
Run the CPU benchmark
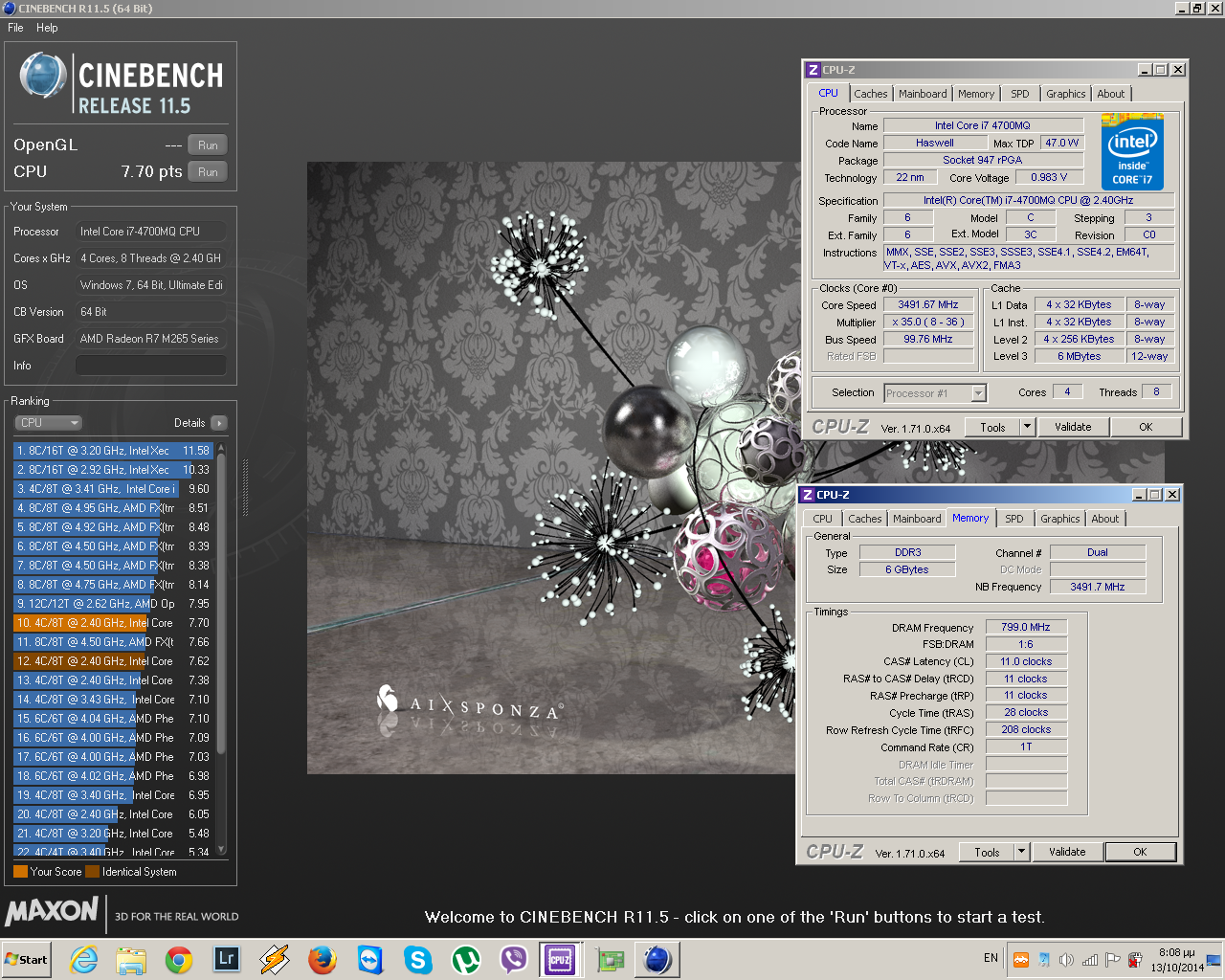pos(208,172)
